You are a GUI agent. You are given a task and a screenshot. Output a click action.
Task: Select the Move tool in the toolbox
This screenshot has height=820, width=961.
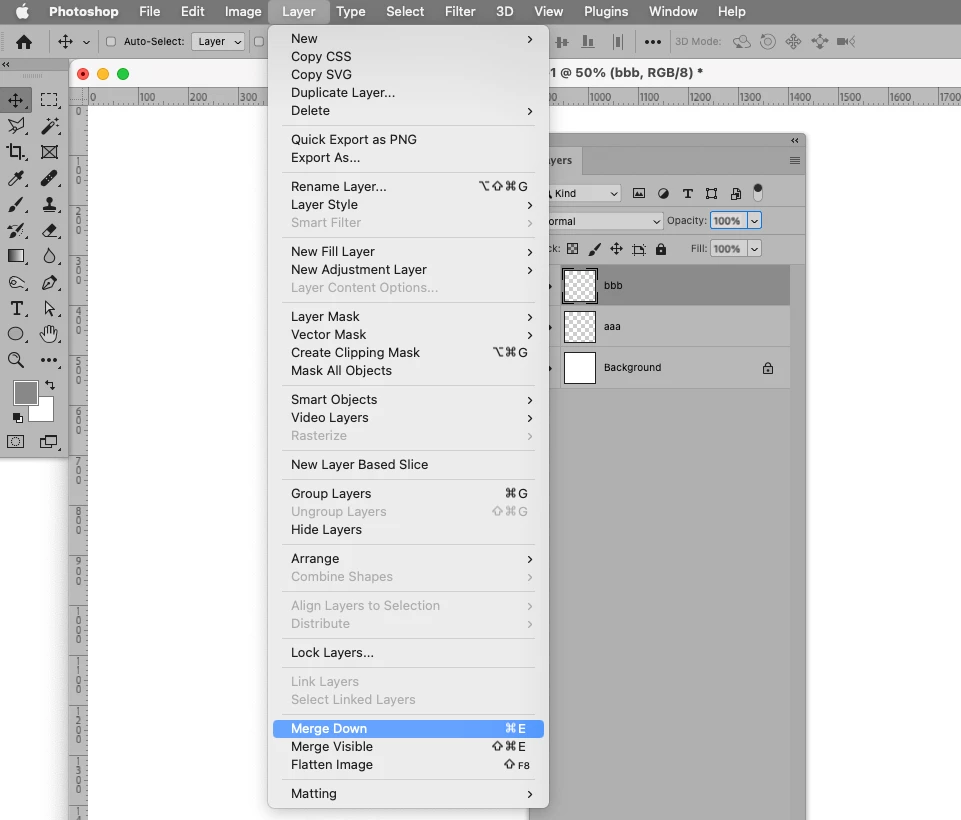[x=16, y=100]
